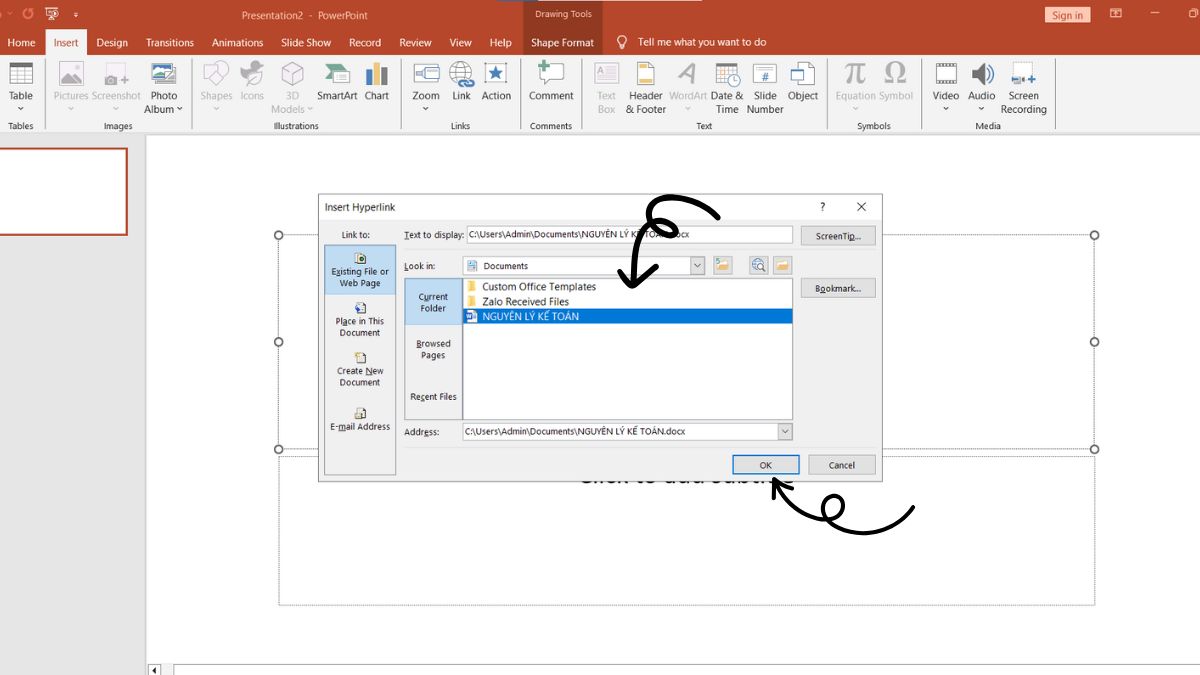Customize Quick Access Toolbar arrow
This screenshot has height=675, width=1200.
pyautogui.click(x=76, y=14)
